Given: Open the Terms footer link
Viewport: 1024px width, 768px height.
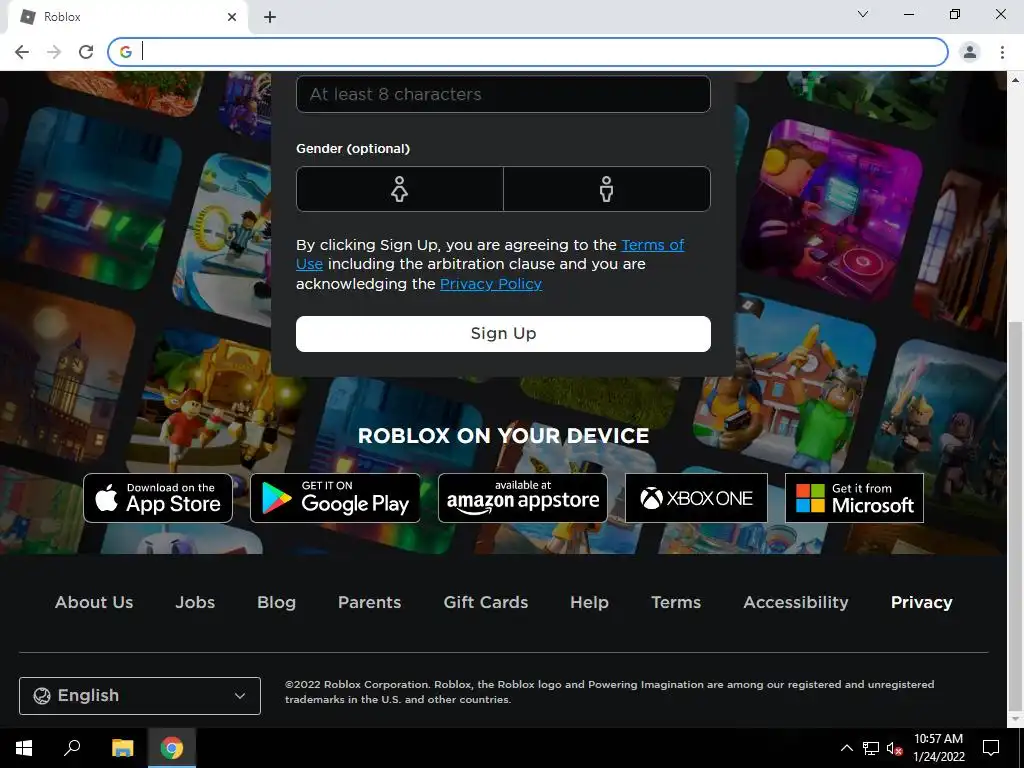Looking at the screenshot, I should coord(676,602).
